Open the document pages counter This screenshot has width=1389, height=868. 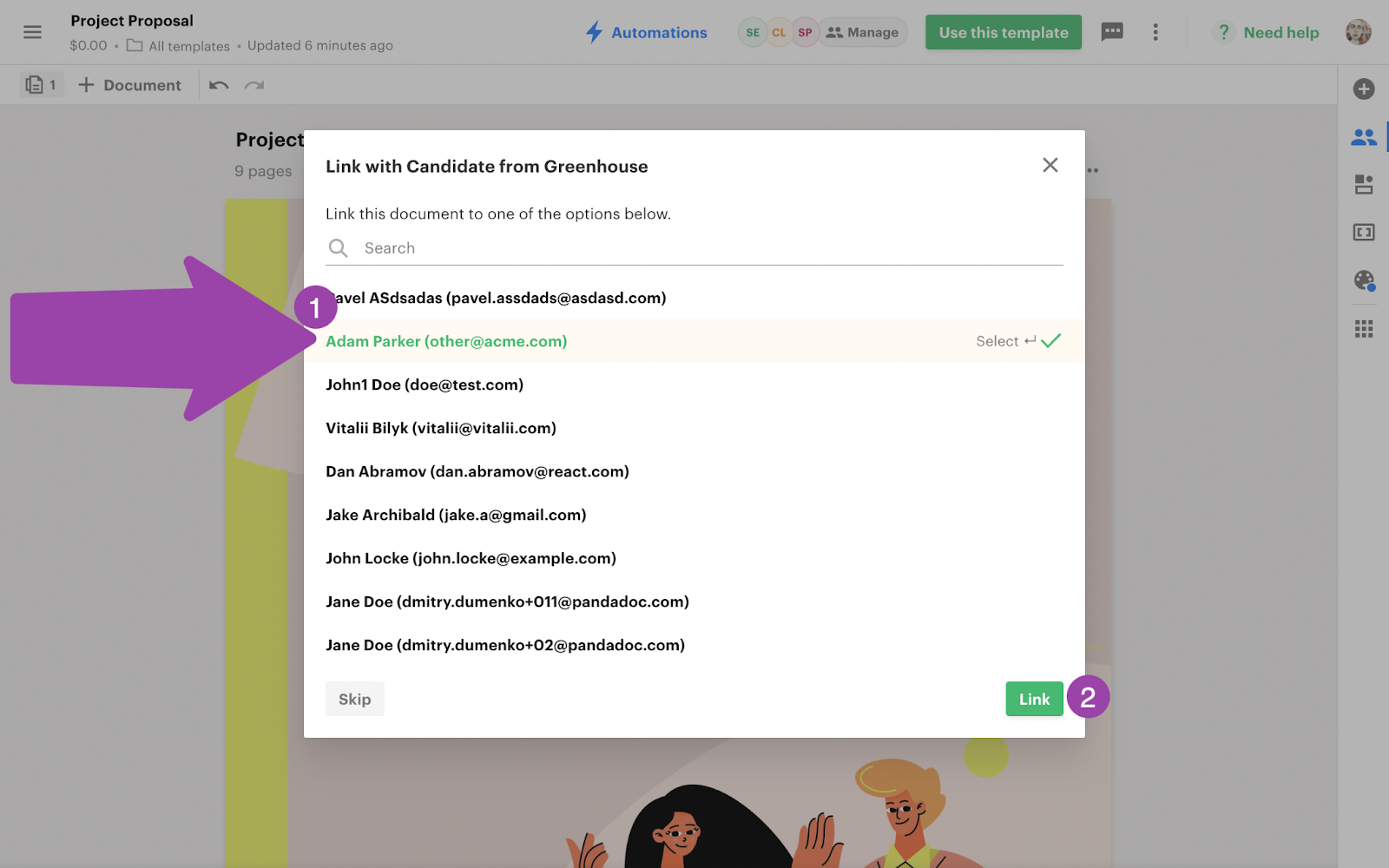[42, 85]
